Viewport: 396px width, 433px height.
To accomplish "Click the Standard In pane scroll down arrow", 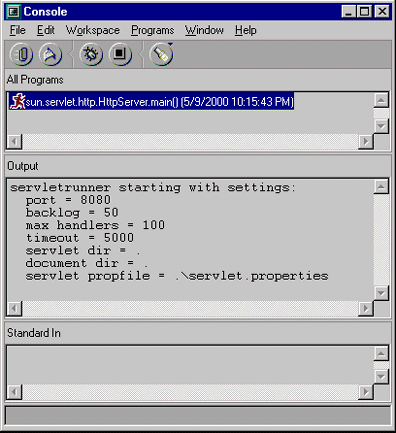I will coord(381,377).
